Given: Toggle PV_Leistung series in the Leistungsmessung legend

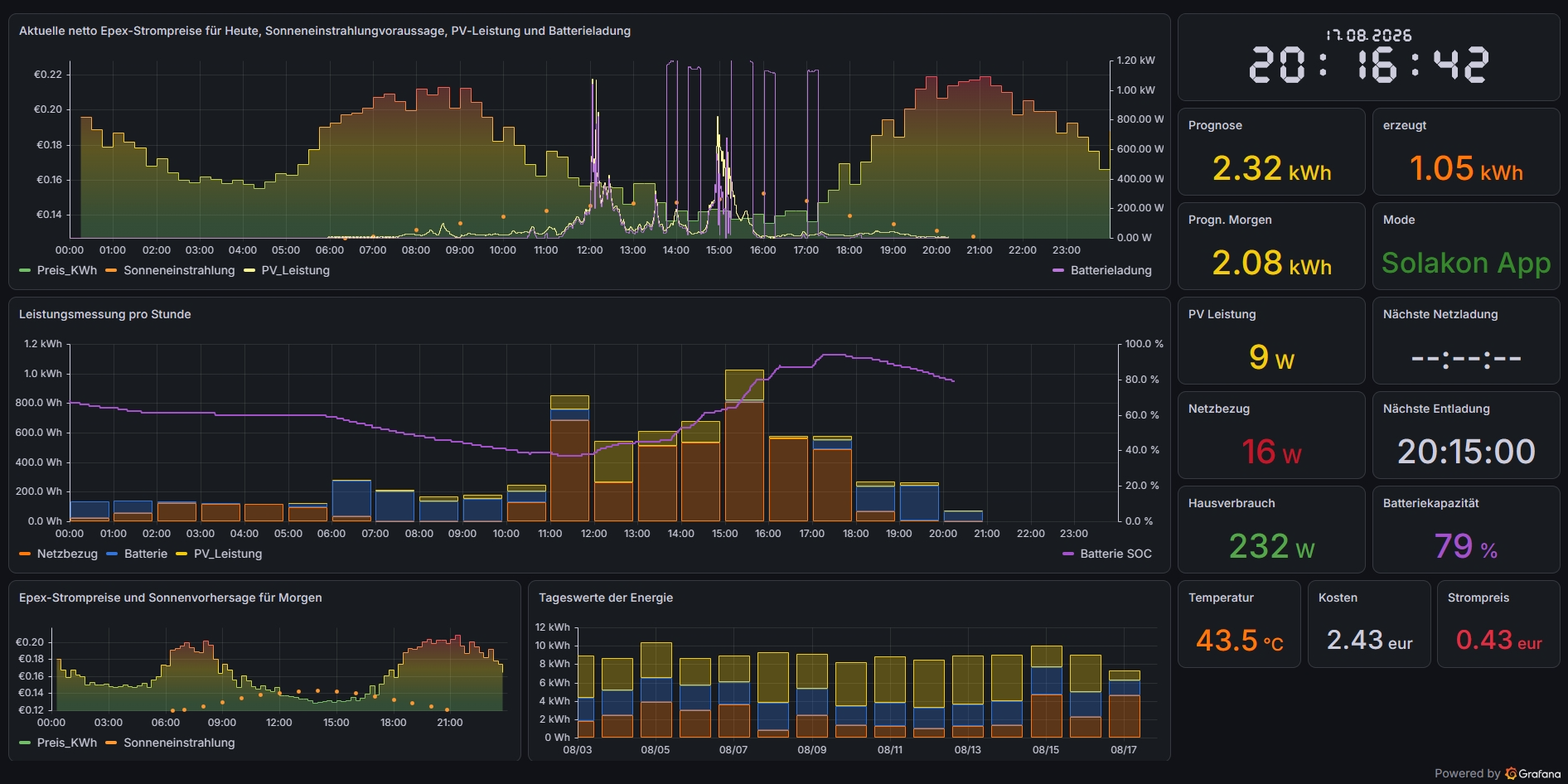Looking at the screenshot, I should [x=228, y=554].
